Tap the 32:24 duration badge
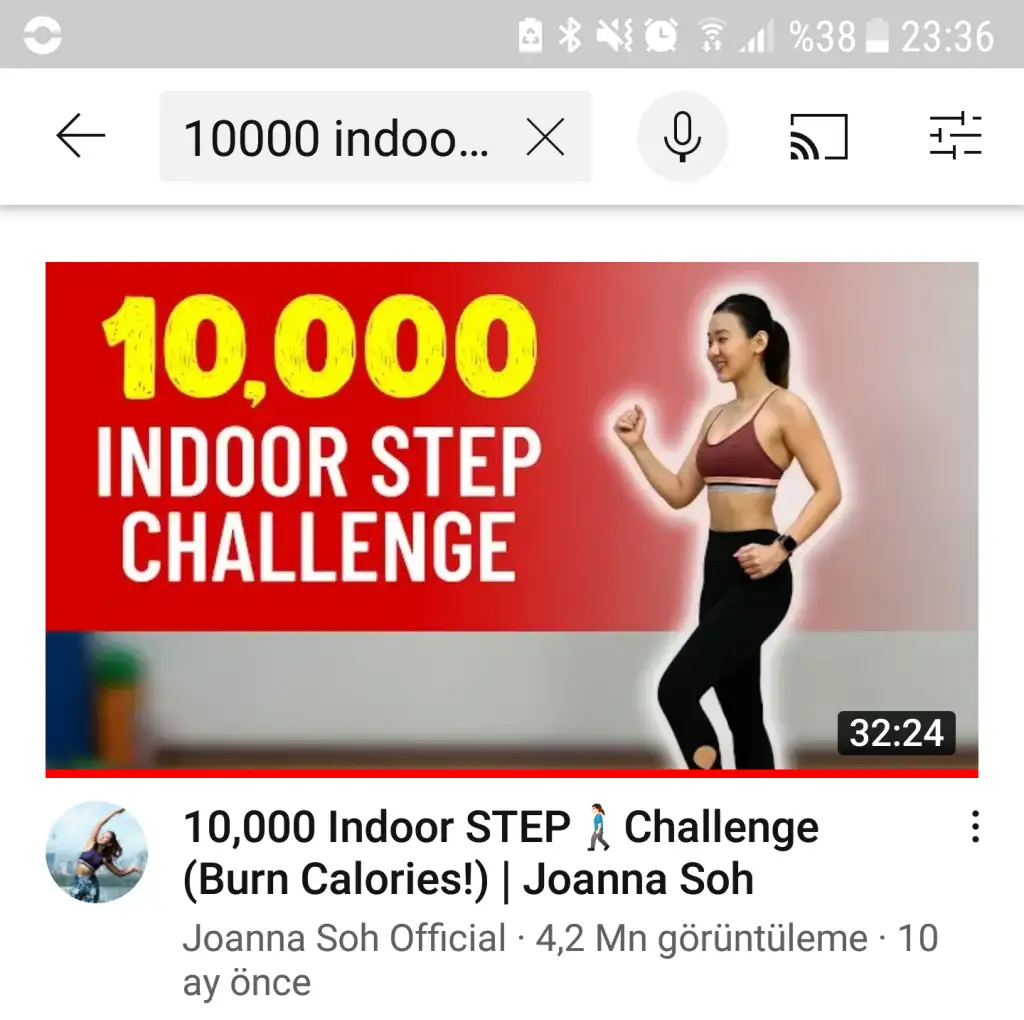This screenshot has height=1020, width=1024. [896, 733]
